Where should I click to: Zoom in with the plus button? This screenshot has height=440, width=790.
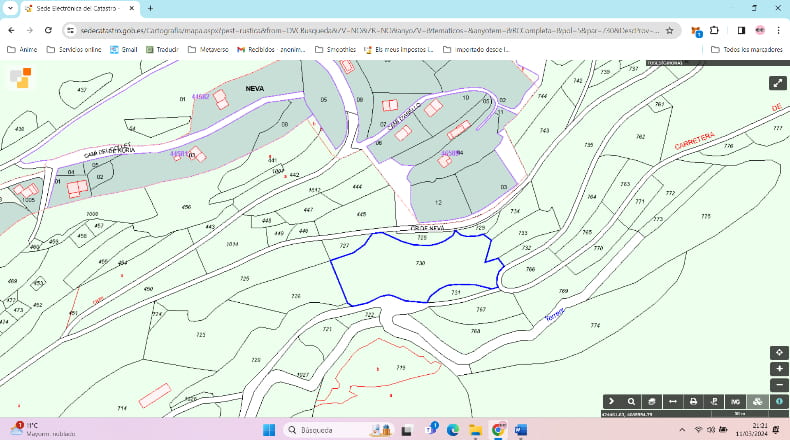(779, 369)
